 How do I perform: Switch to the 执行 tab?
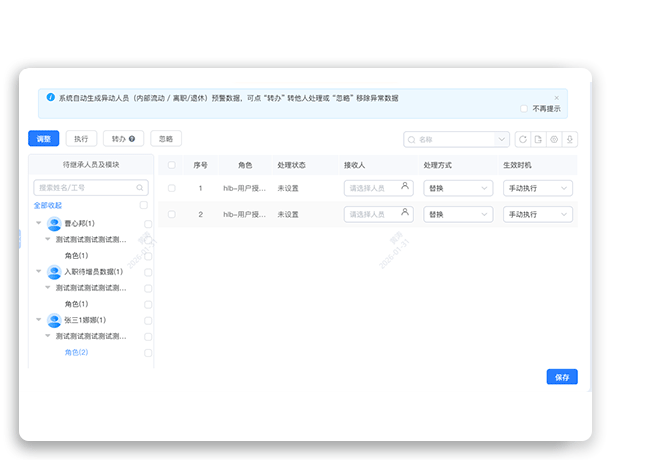(x=81, y=139)
